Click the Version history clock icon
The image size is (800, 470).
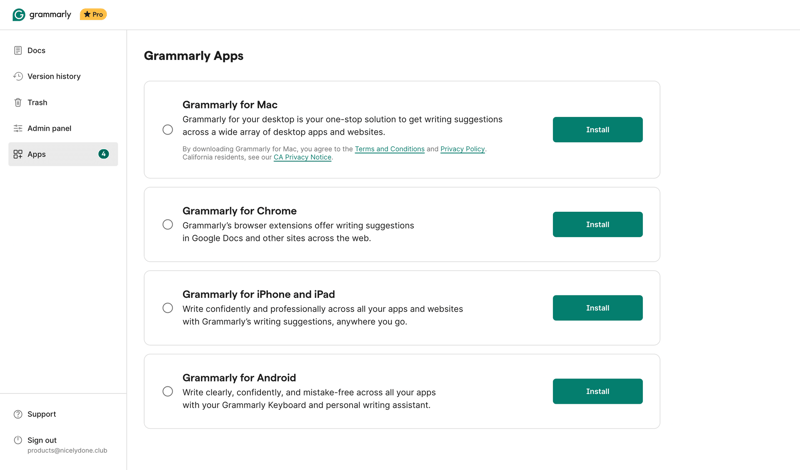pos(18,76)
